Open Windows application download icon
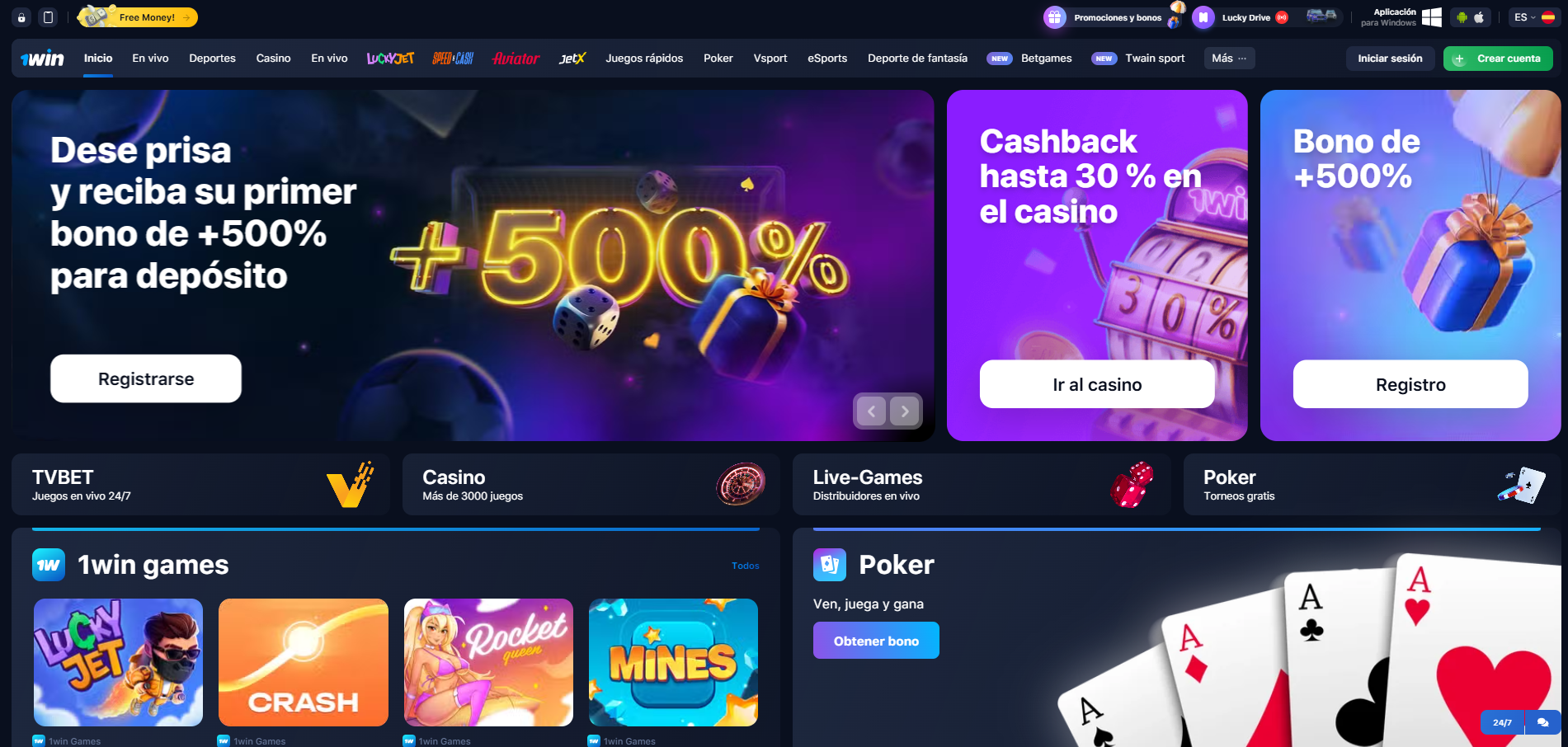The height and width of the screenshot is (747, 1568). coord(1432,17)
